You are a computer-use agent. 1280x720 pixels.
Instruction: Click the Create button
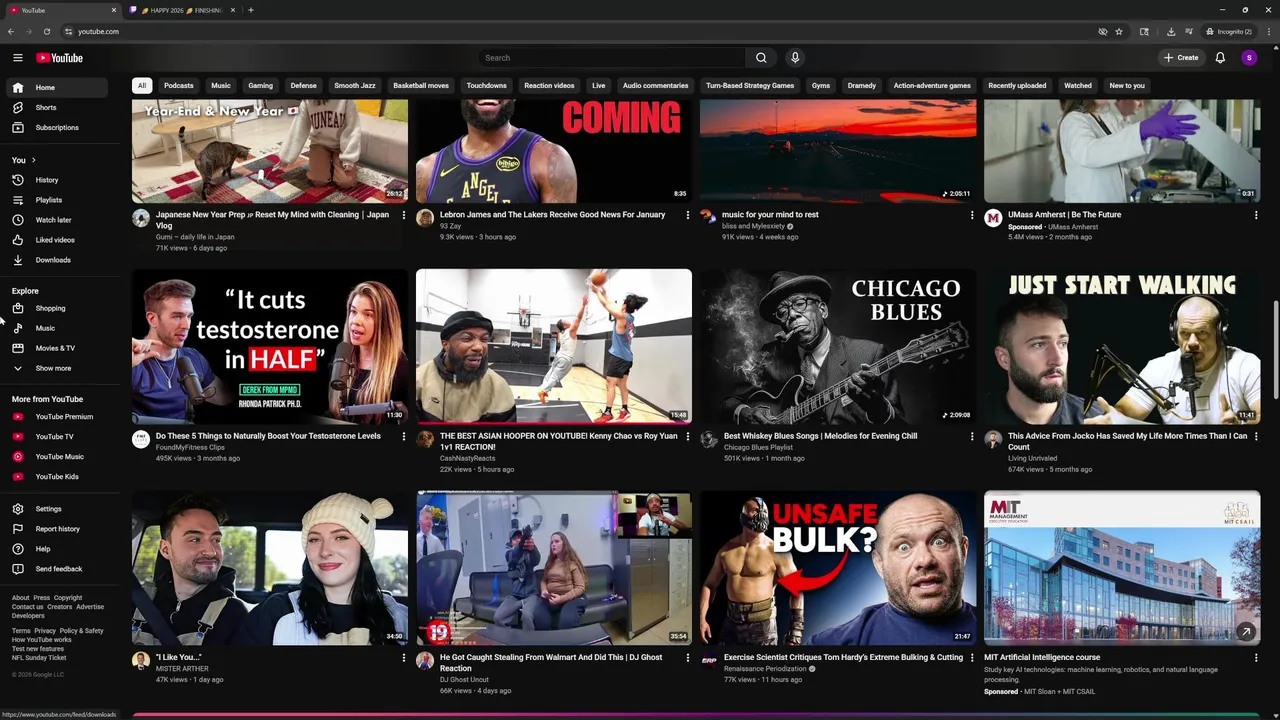(1181, 58)
